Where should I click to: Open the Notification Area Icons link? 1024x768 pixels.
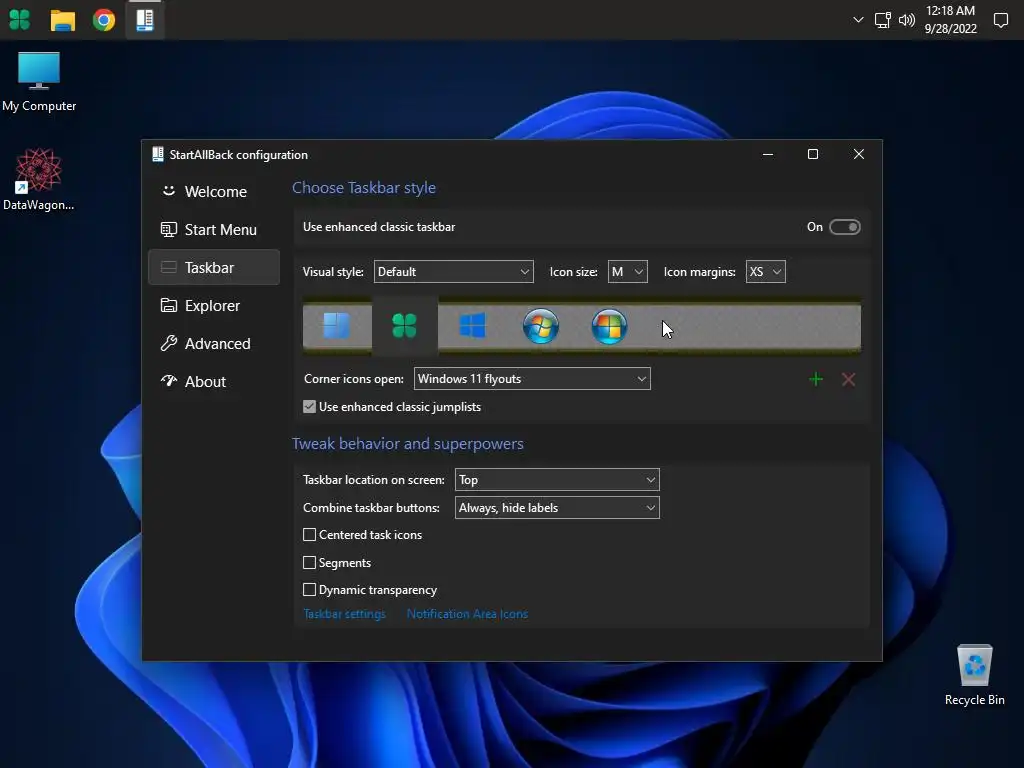pos(467,614)
